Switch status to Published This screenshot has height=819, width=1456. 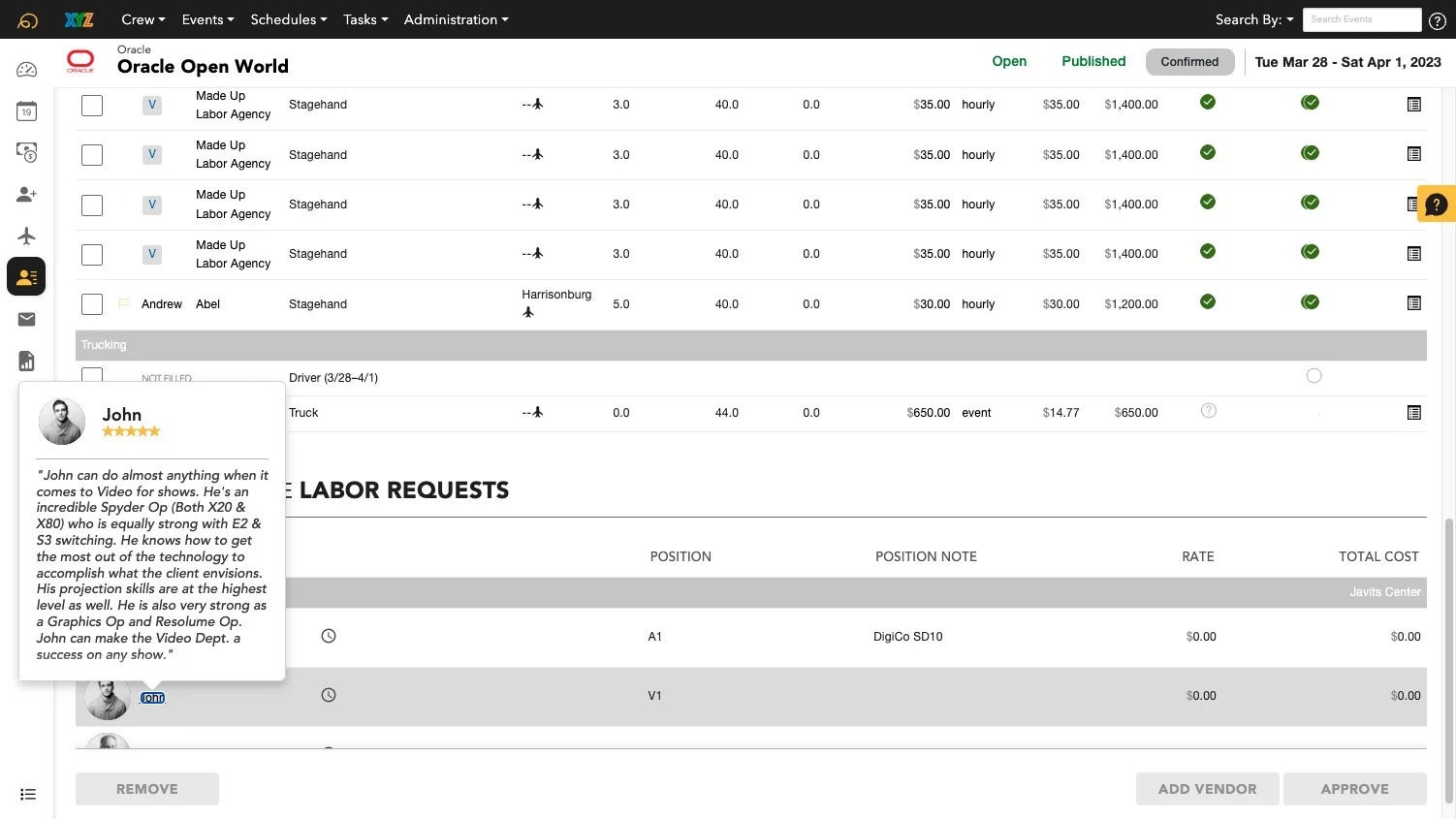pyautogui.click(x=1093, y=61)
